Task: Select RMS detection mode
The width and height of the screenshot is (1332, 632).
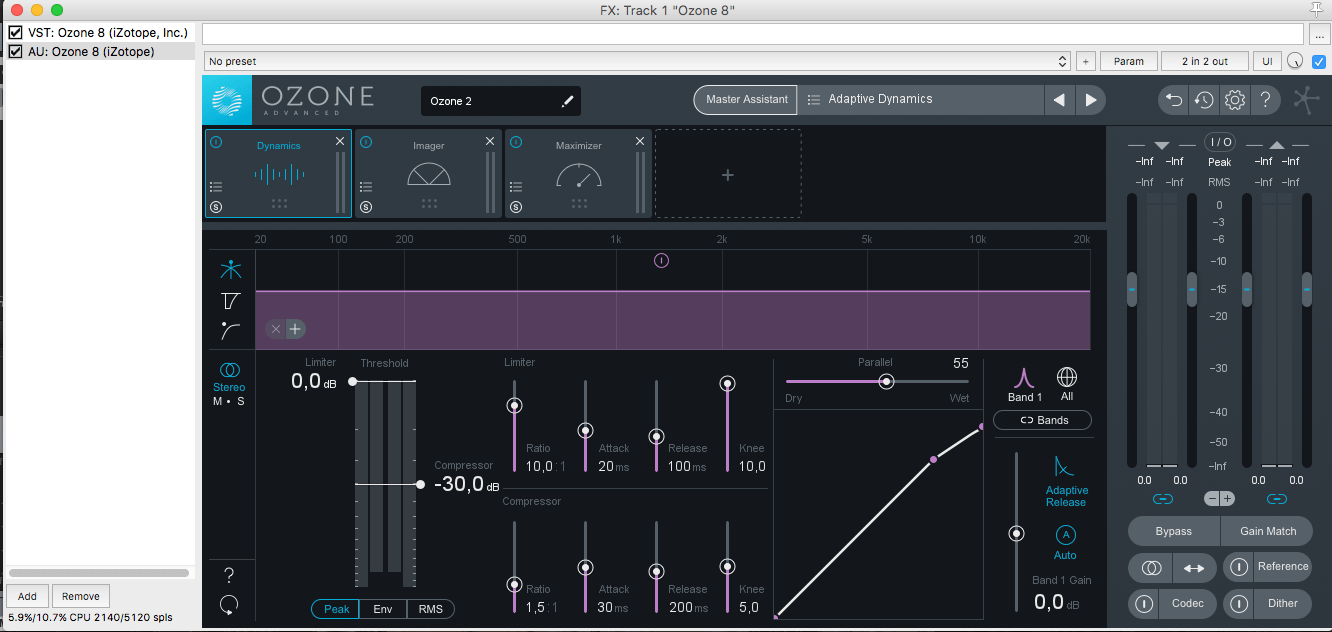Action: coord(431,609)
